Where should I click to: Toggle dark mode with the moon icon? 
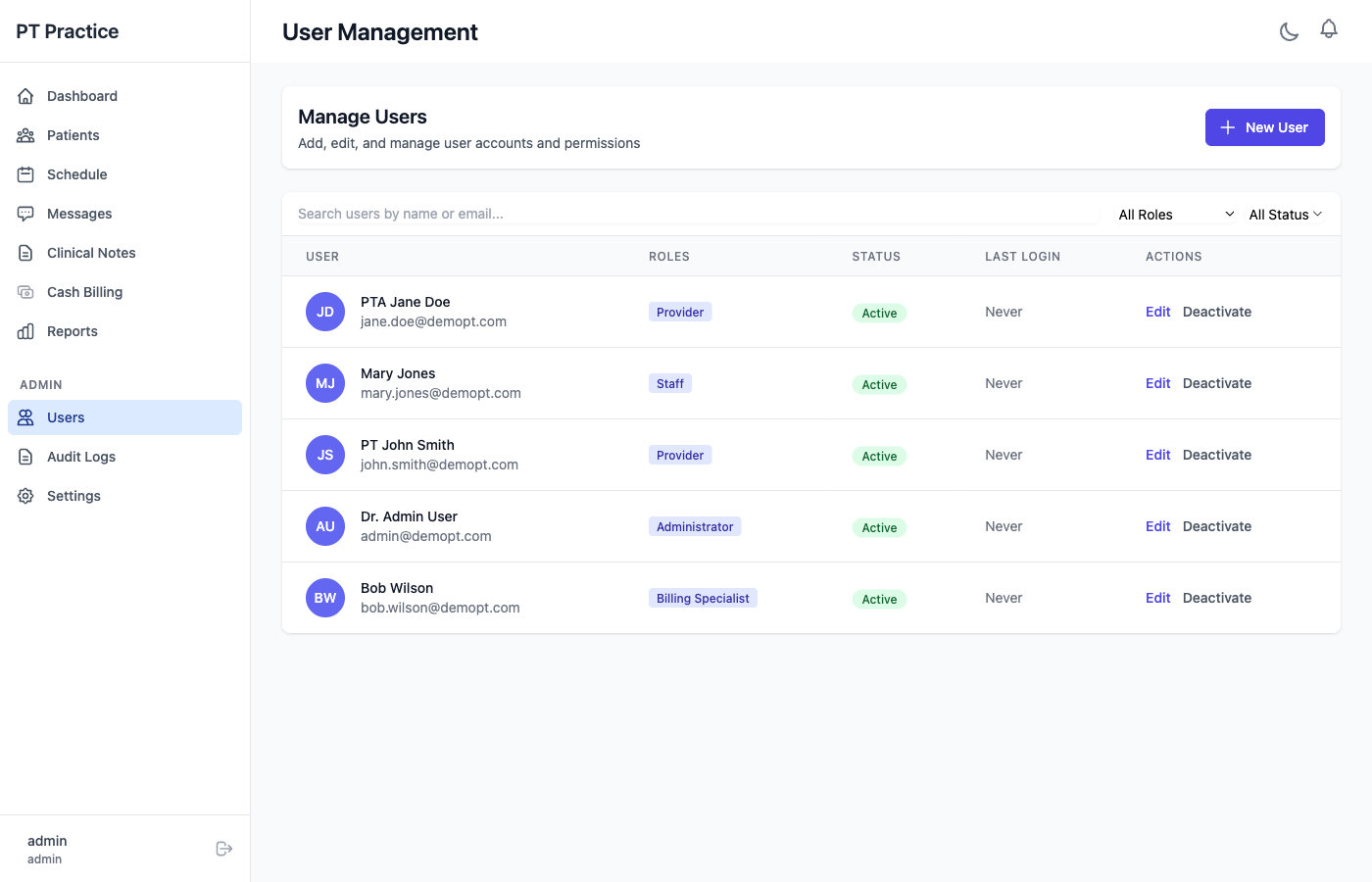point(1289,30)
